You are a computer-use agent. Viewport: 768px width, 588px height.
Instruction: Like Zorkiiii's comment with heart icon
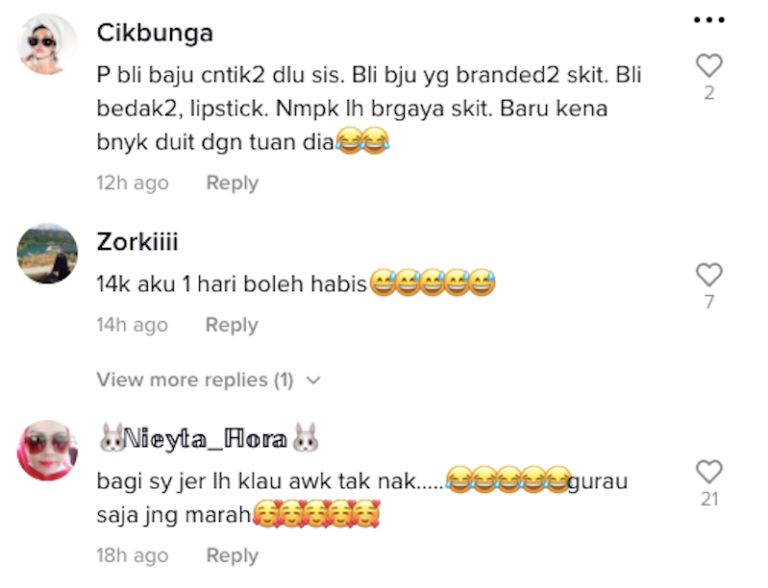pos(709,274)
